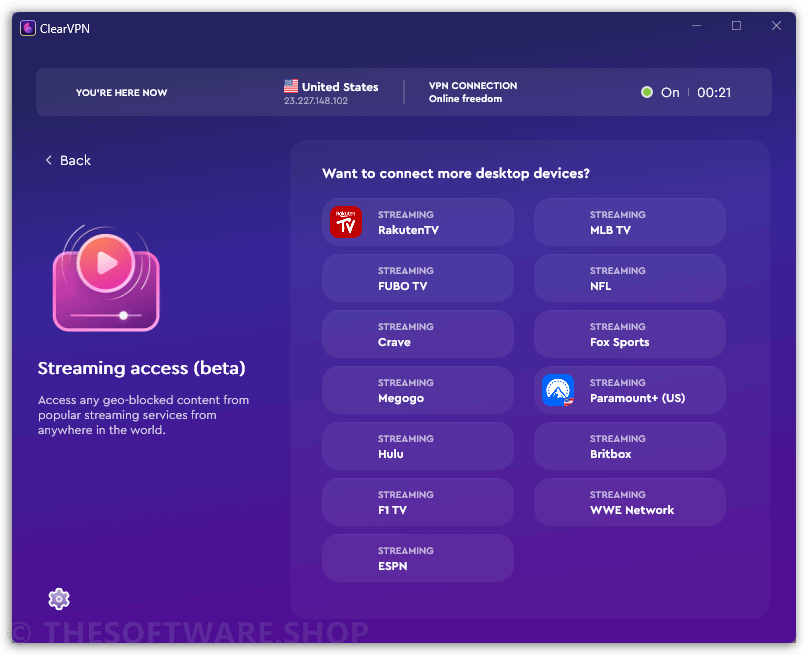Launch the Hulu streaming shortcut
The width and height of the screenshot is (808, 655).
click(418, 446)
